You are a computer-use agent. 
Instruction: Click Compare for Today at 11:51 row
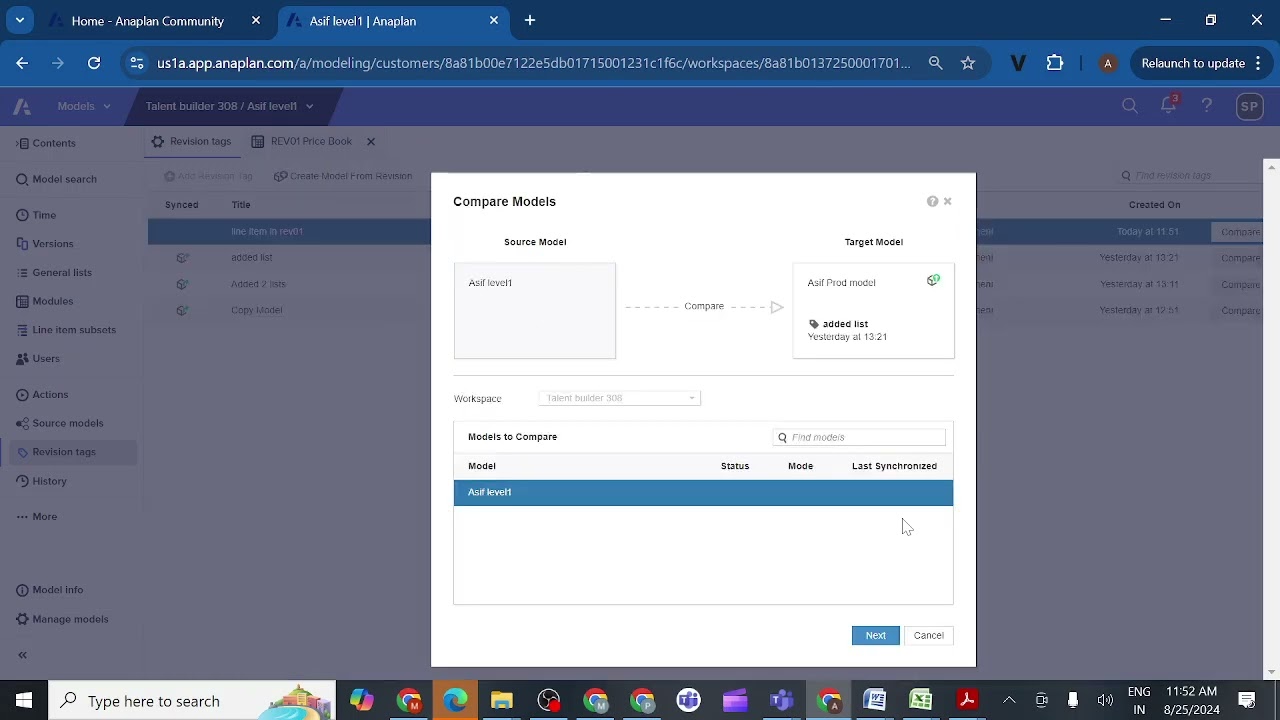coord(1240,232)
